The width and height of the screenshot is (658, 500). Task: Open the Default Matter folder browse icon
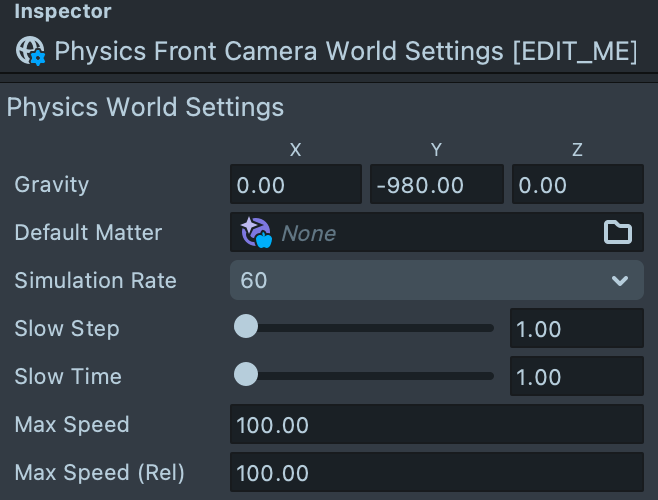(x=618, y=233)
